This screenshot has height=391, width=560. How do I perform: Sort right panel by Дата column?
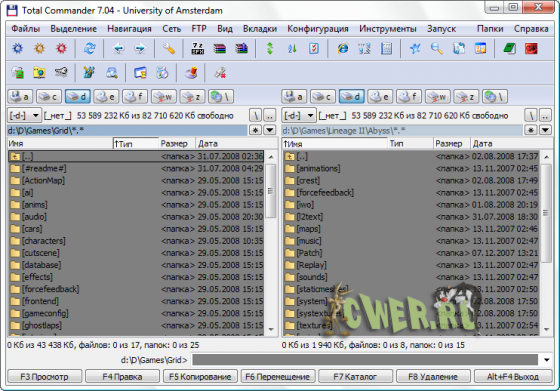click(x=511, y=144)
